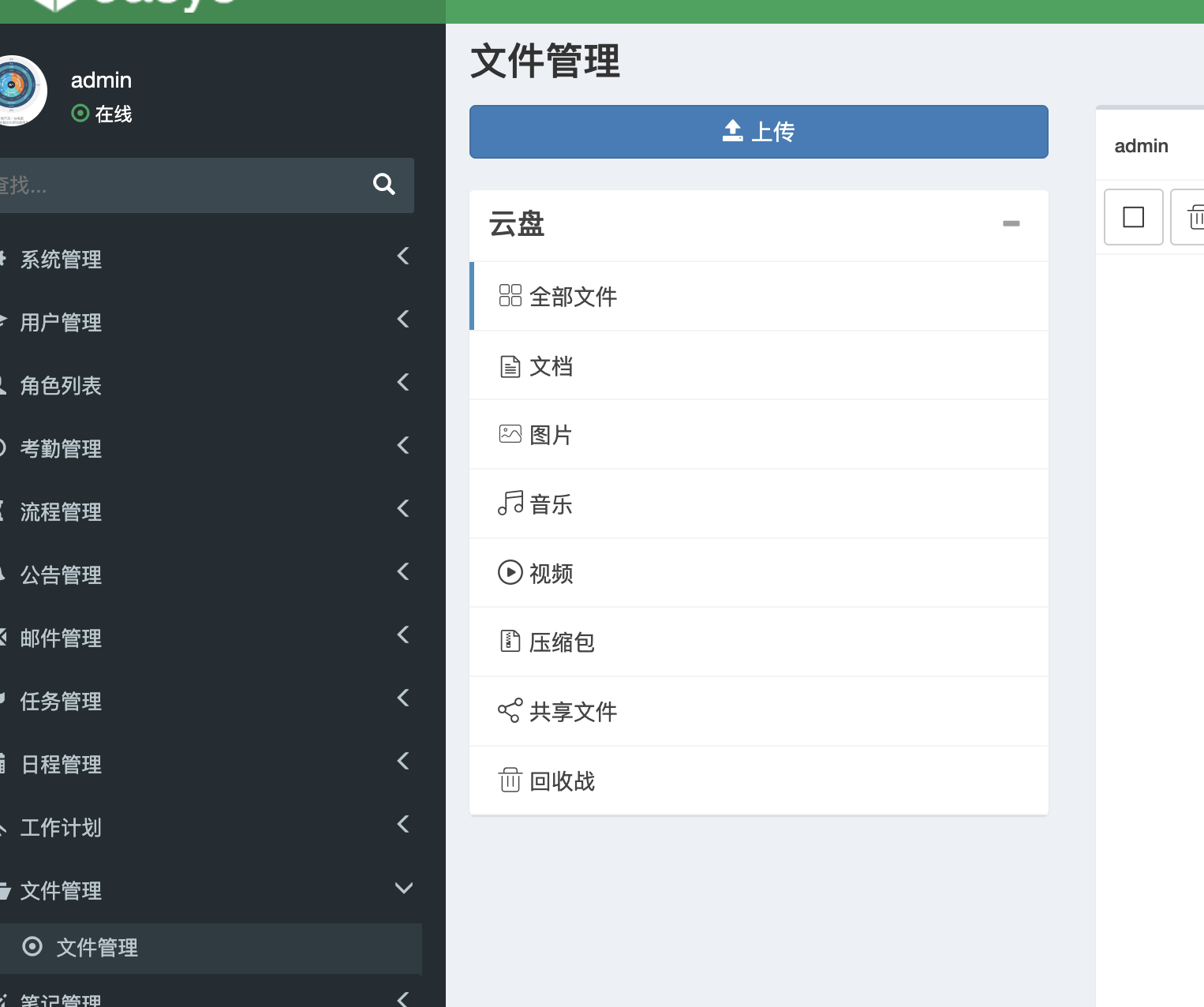Click the picture icon beside 图片

point(510,435)
